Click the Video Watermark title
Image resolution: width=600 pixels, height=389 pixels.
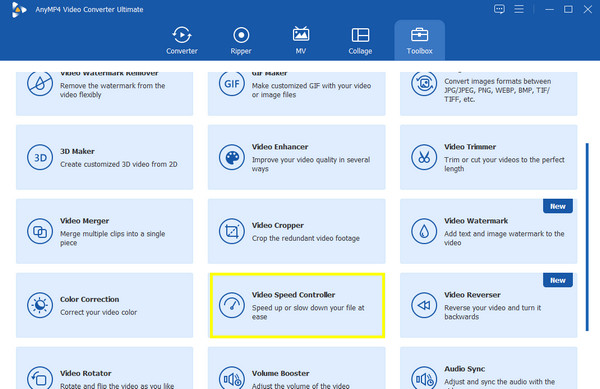(476, 221)
